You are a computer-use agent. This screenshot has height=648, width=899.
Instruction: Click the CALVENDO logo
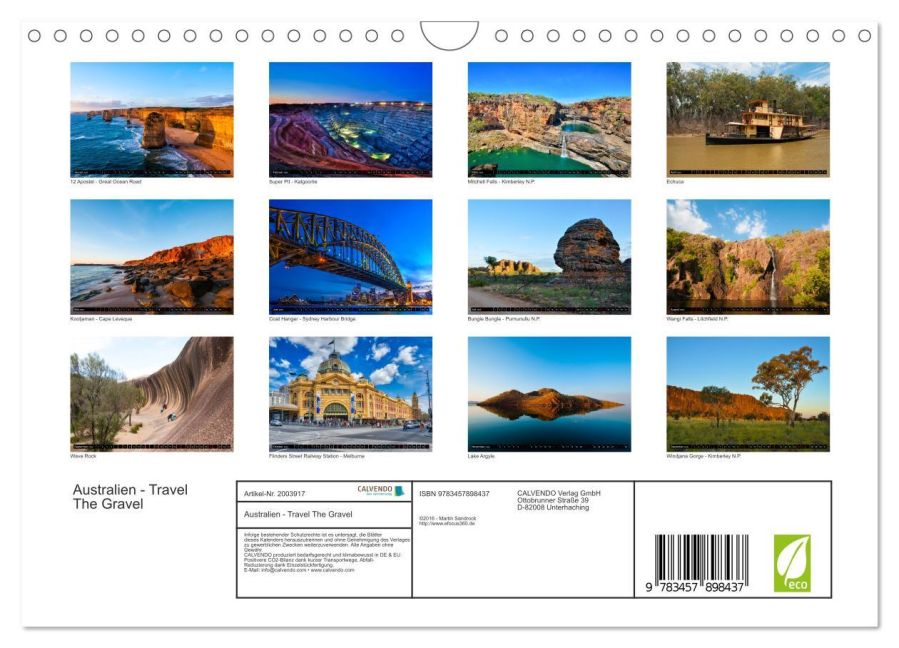[381, 491]
